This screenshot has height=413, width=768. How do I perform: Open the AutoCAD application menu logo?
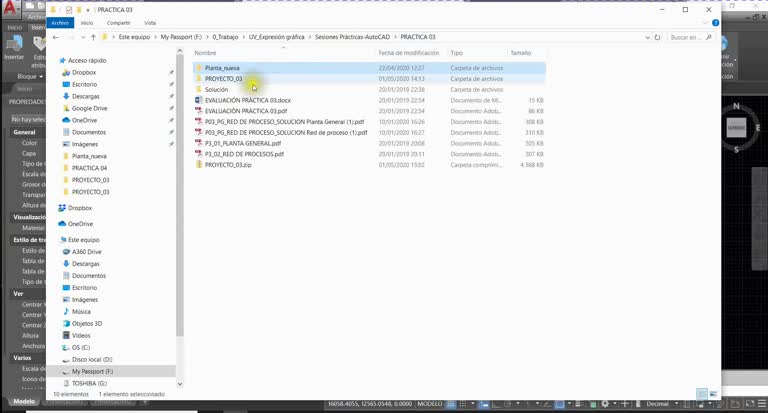click(11, 8)
